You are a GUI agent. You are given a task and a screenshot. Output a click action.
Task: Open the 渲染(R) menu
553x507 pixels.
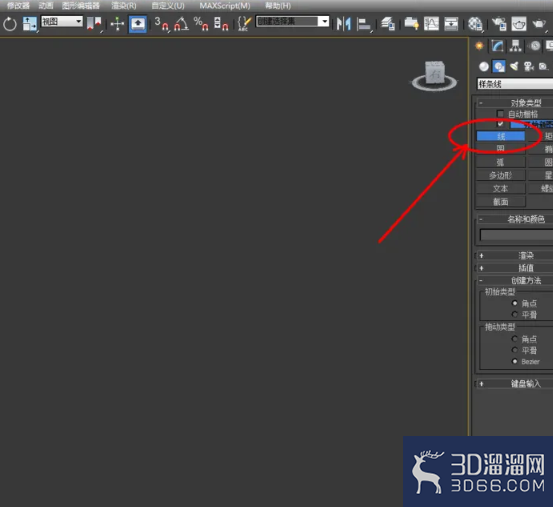click(124, 6)
